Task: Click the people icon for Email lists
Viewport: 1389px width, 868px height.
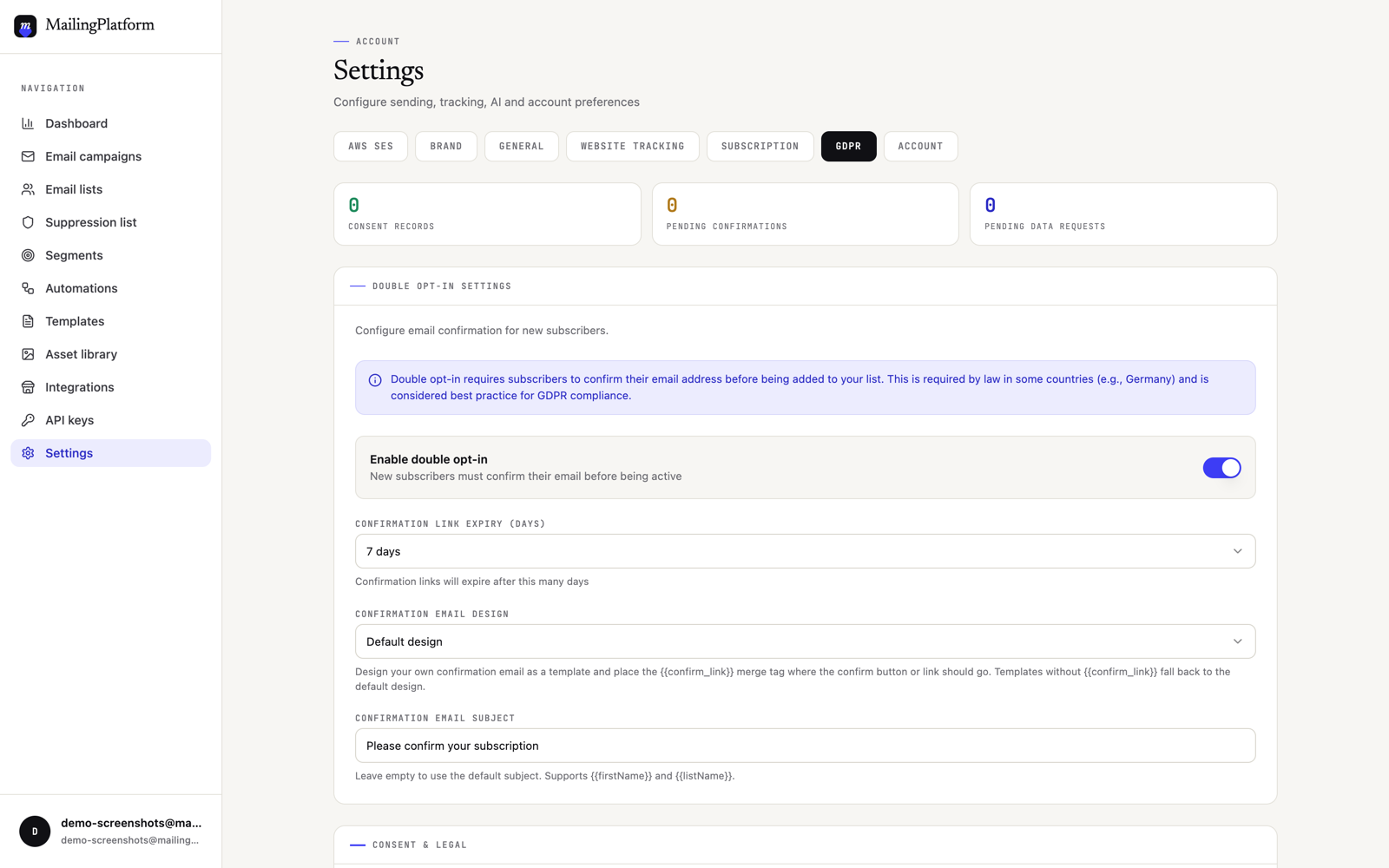Action: pos(28,189)
